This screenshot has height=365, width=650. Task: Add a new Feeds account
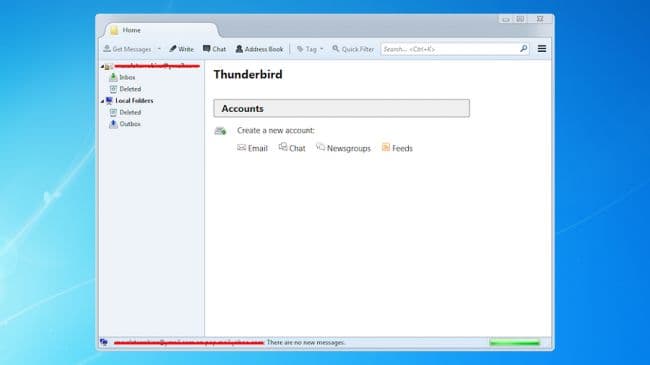[x=397, y=148]
